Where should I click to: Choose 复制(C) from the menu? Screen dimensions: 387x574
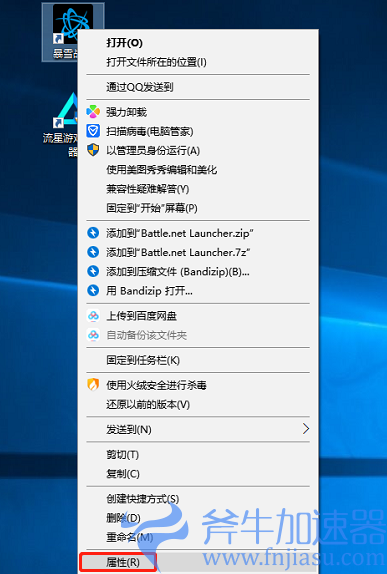pos(198,474)
